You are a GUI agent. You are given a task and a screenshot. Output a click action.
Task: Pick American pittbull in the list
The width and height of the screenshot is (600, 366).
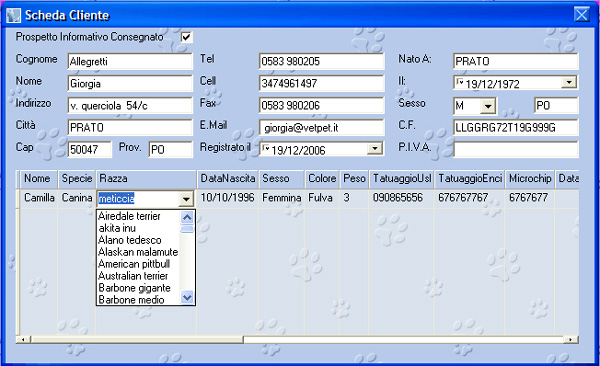(x=138, y=264)
